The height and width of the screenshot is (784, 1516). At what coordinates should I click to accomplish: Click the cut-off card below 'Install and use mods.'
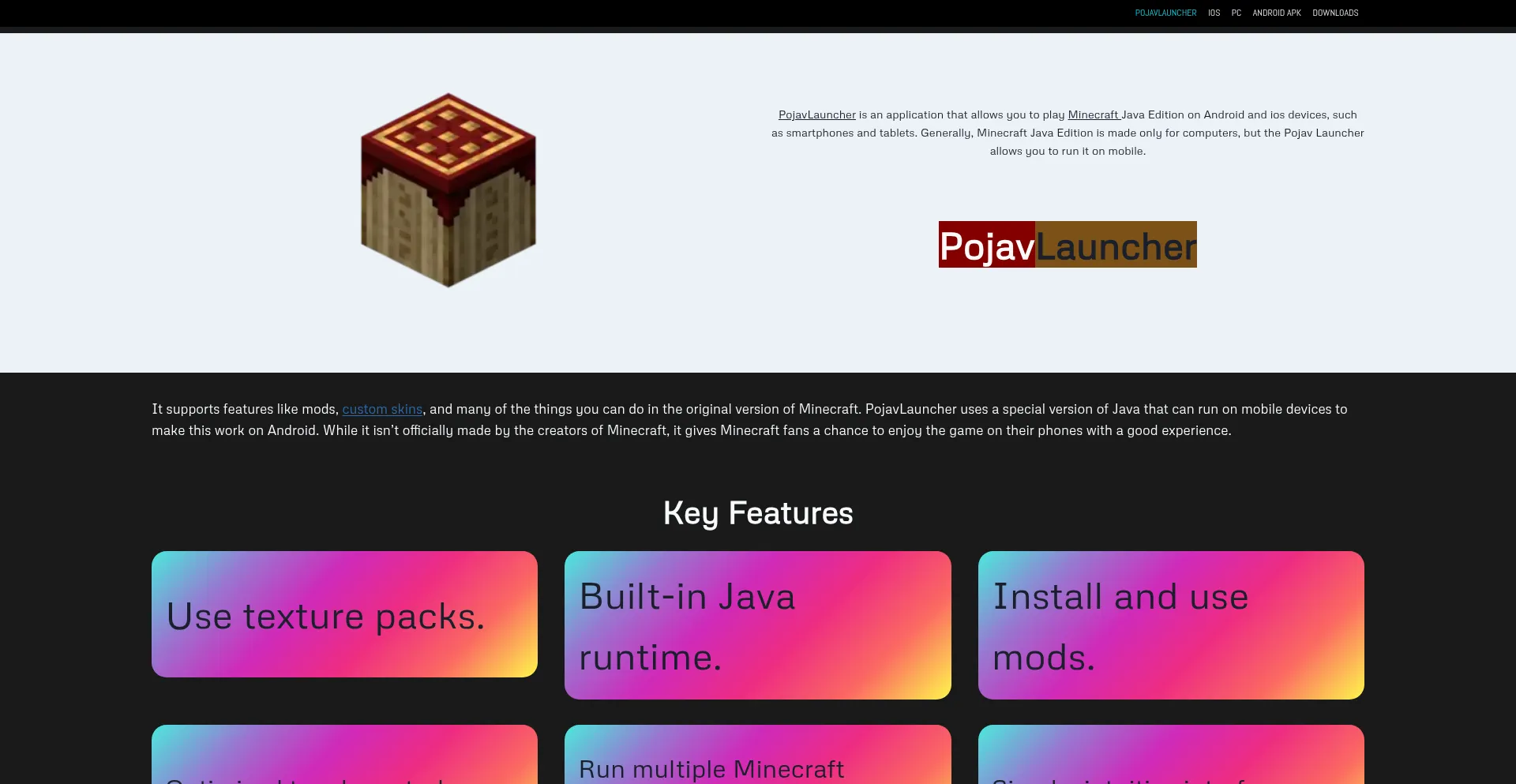(1170, 756)
